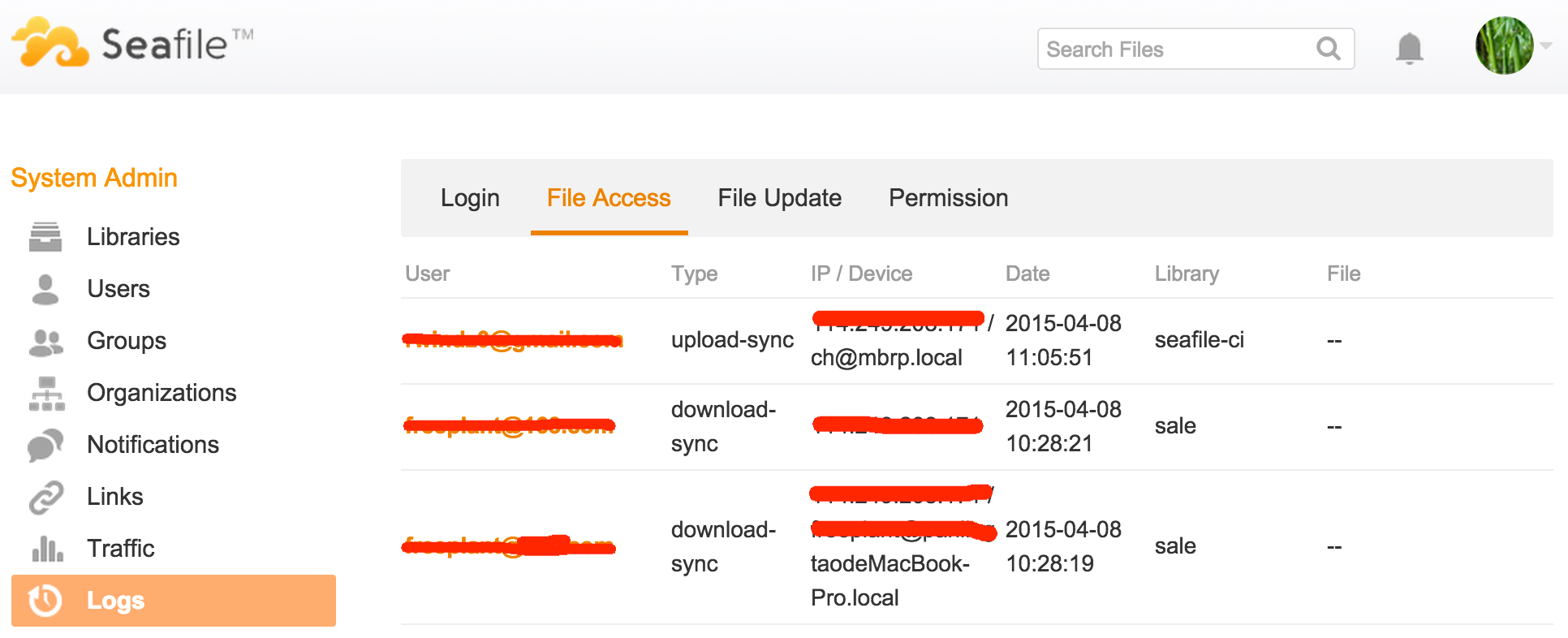The image size is (1568, 638).
Task: Open the System Admin heading link
Action: pos(94,178)
